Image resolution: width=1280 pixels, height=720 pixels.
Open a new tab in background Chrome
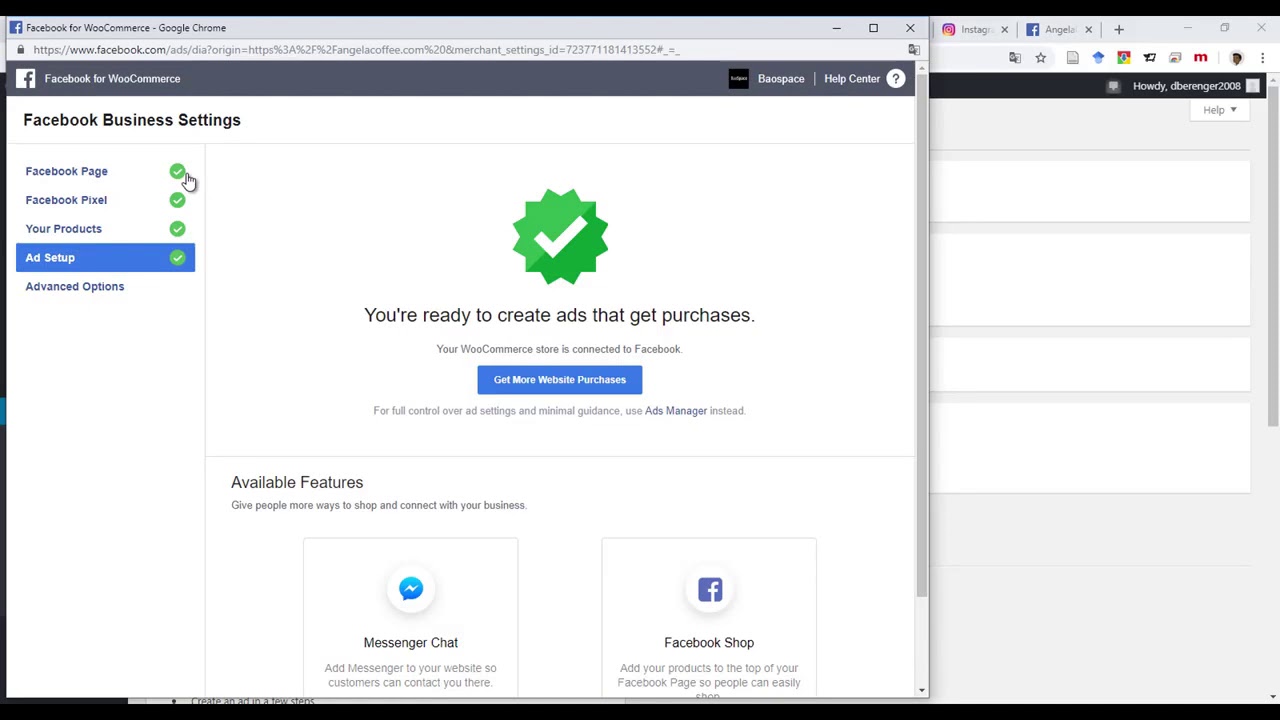(1119, 30)
